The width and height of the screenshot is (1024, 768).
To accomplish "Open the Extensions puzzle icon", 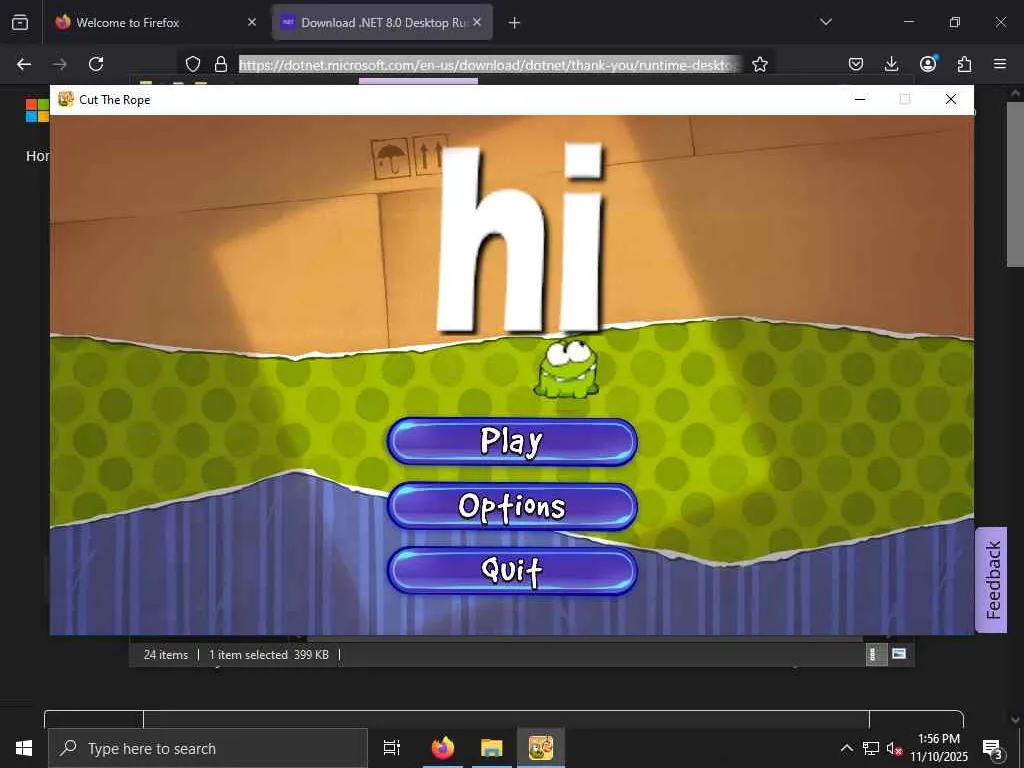I will click(964, 64).
